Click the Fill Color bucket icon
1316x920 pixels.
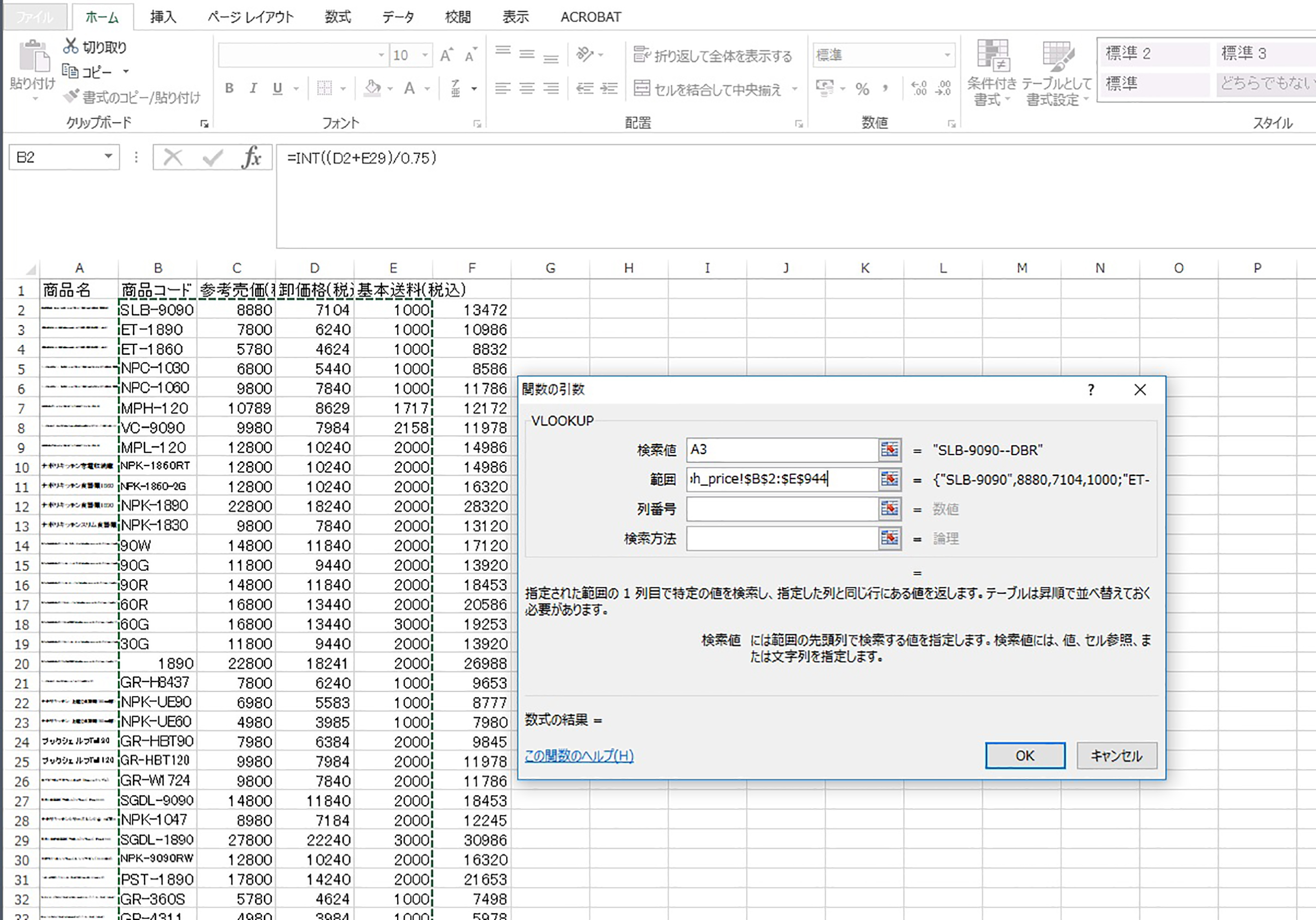[x=373, y=88]
